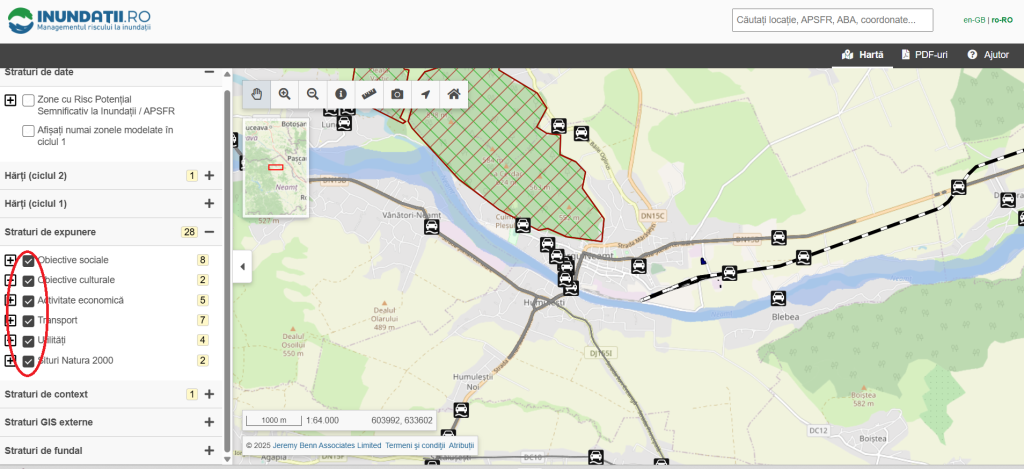Screen dimensions: 1024x469
Task: Collapse the Straturi de expunere section
Action: point(209,232)
